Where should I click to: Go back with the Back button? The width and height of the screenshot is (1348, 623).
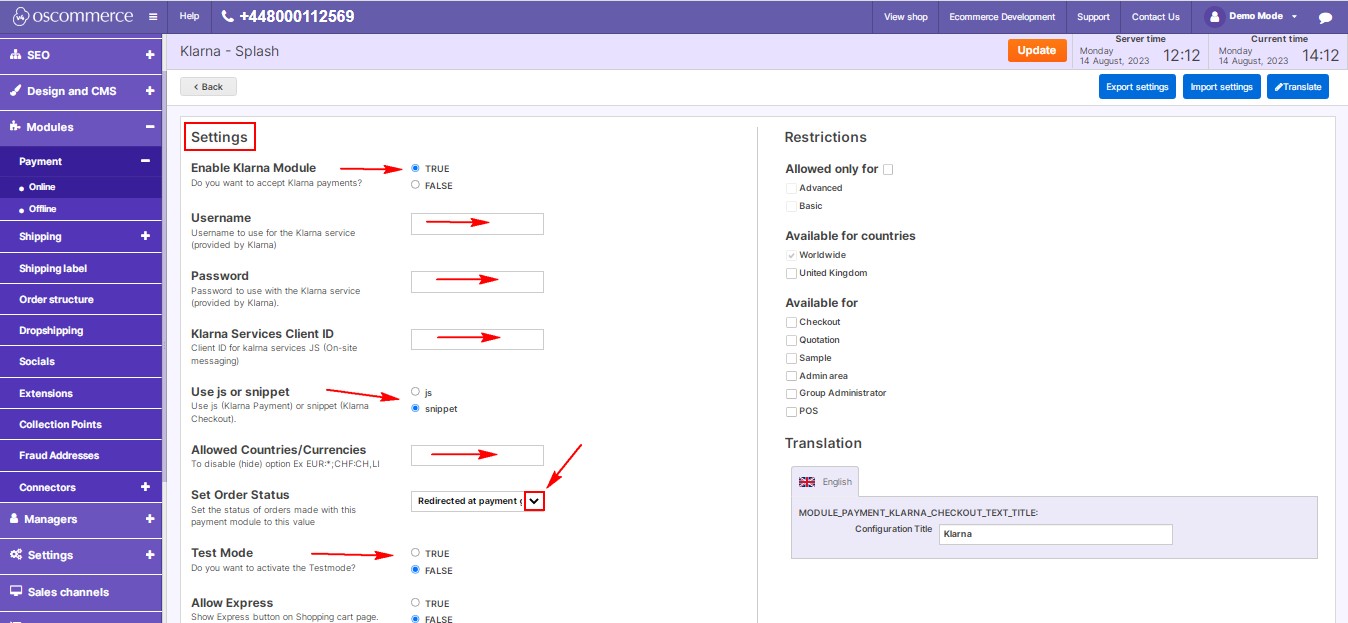208,87
